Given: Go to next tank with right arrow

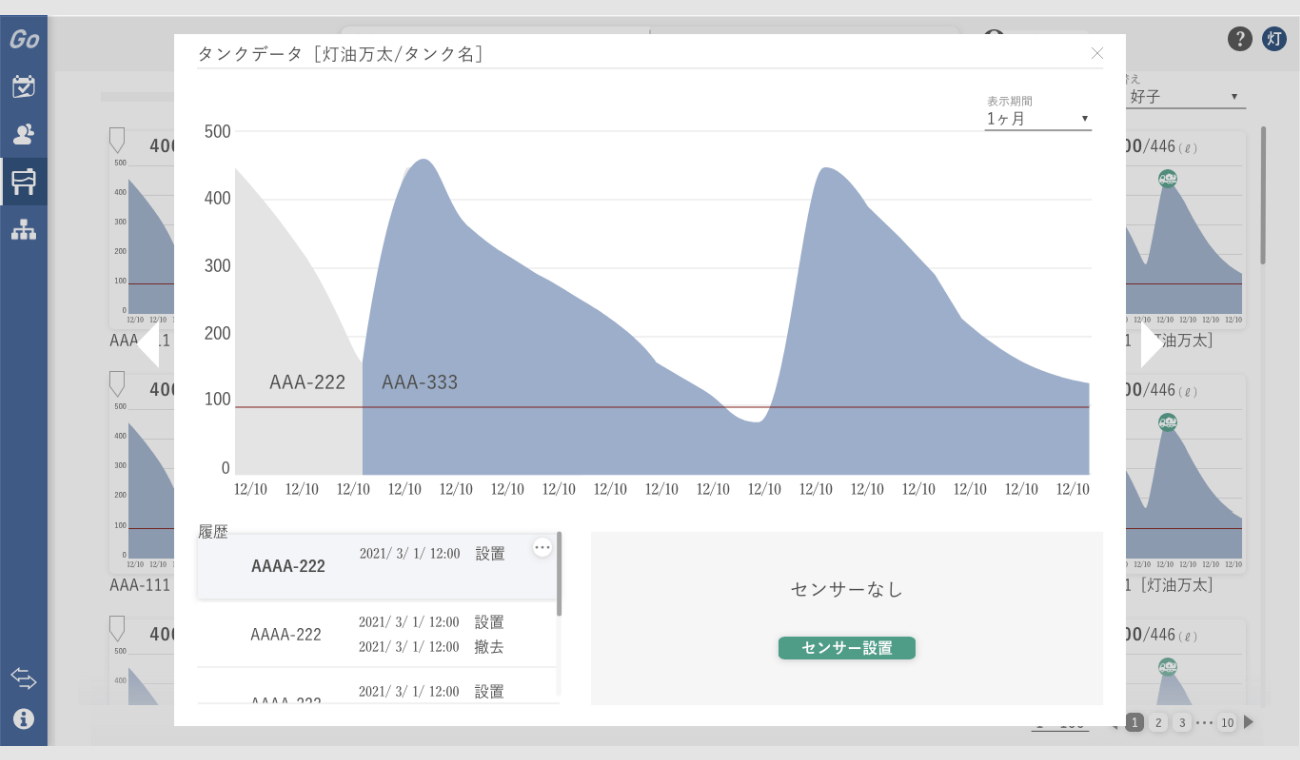Looking at the screenshot, I should [x=1152, y=345].
